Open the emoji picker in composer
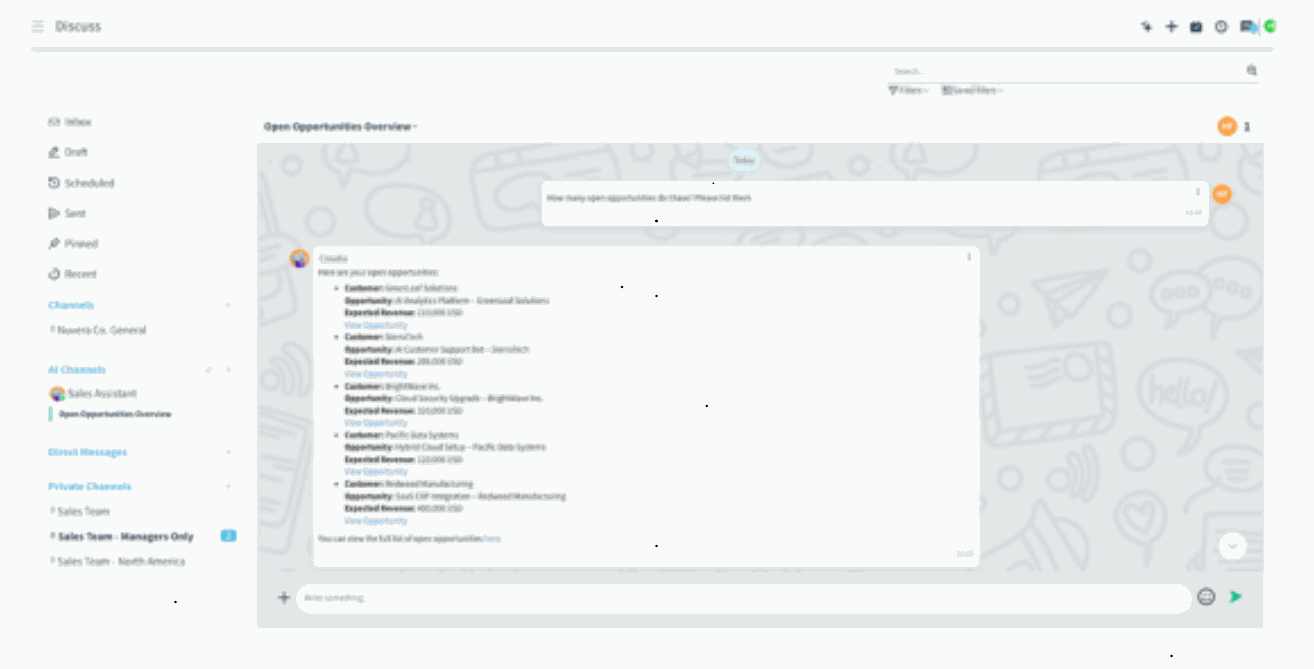 point(1206,597)
